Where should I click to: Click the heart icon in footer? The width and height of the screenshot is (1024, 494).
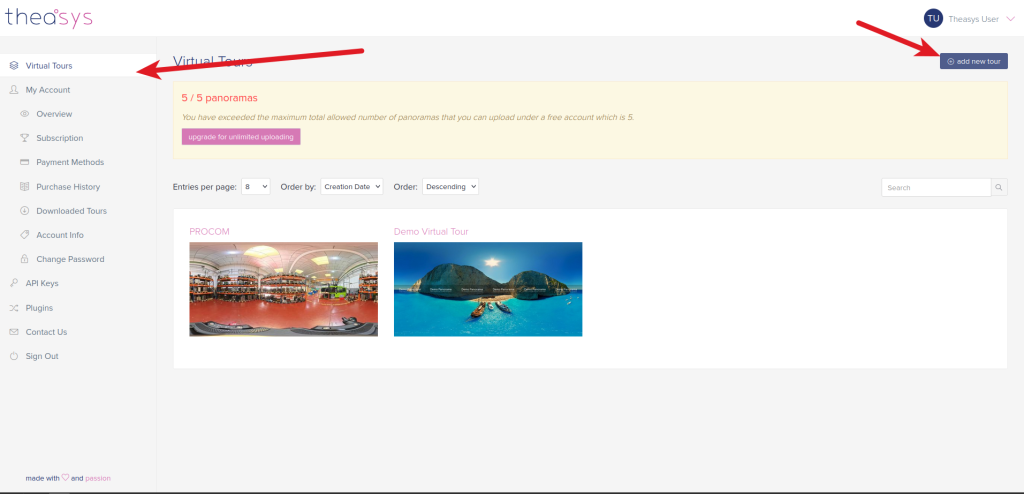pyautogui.click(x=65, y=478)
